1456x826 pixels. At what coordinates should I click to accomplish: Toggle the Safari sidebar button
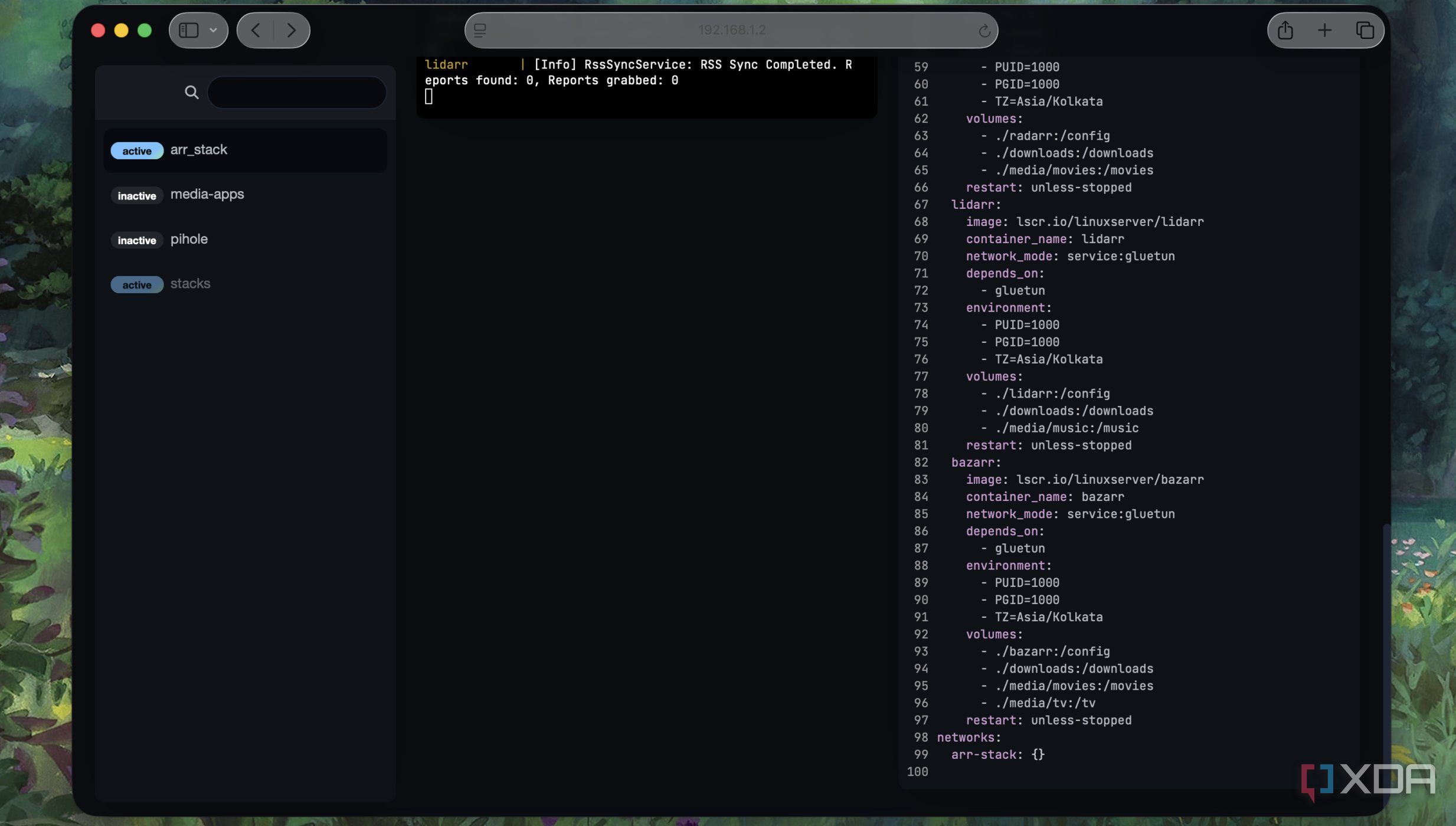[x=188, y=30]
